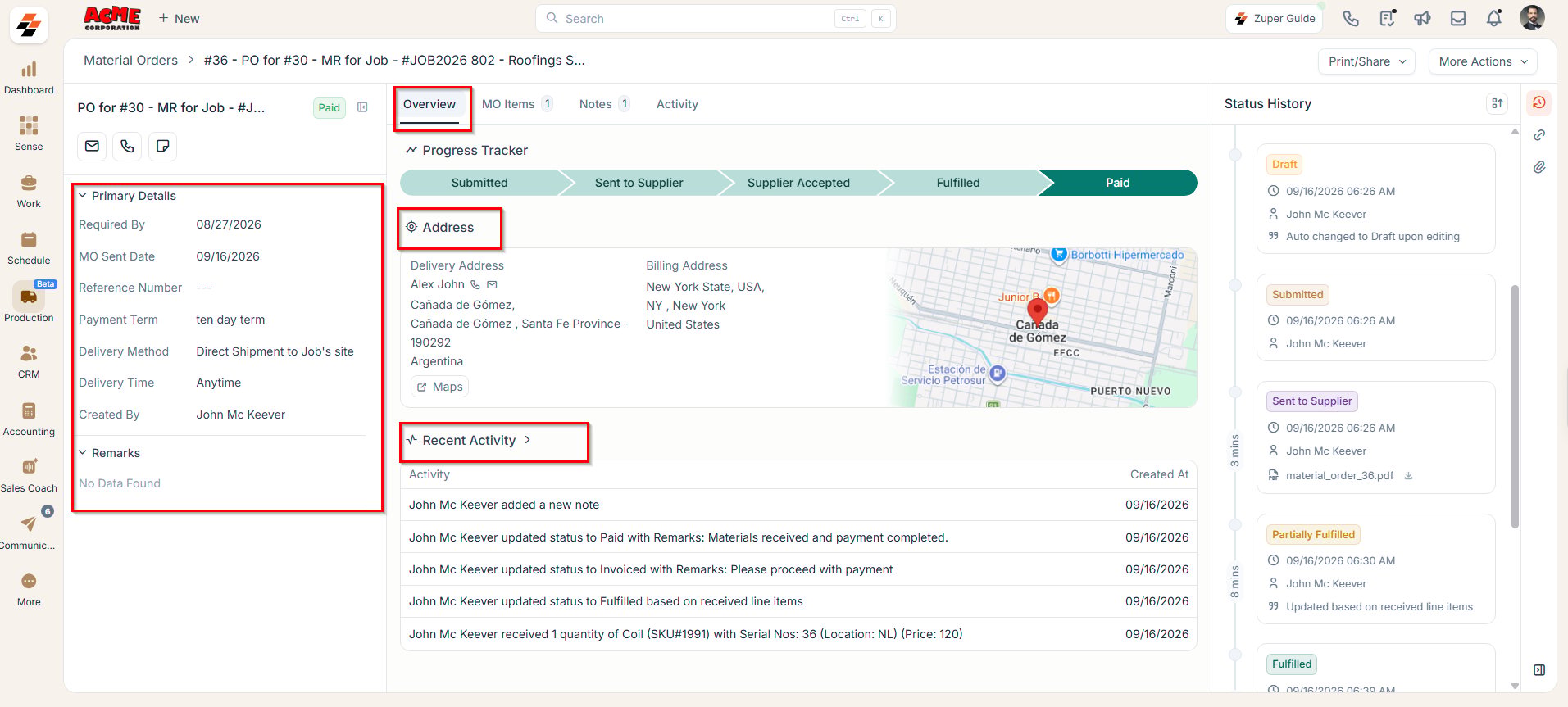Click the New button
Screen dimensions: 1568x707
(179, 18)
